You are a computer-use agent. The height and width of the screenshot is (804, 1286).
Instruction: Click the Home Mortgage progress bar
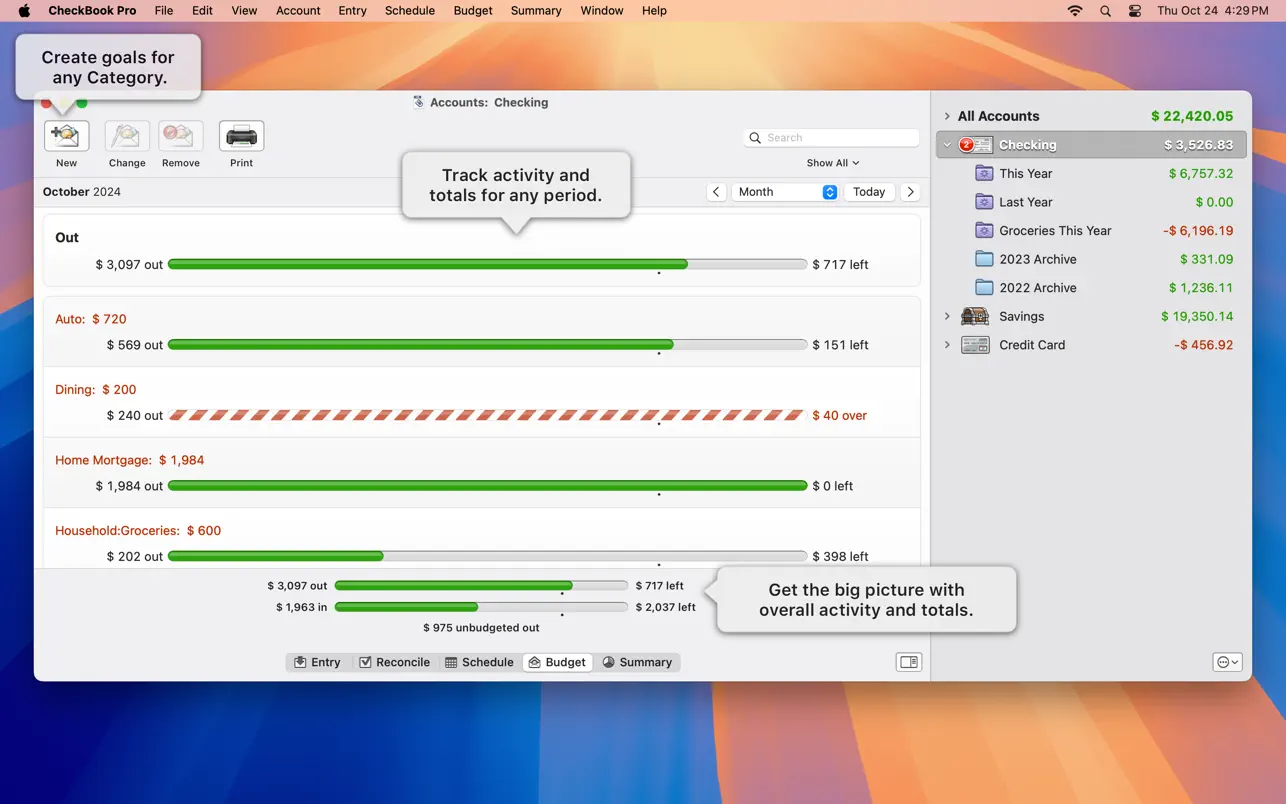pos(488,486)
